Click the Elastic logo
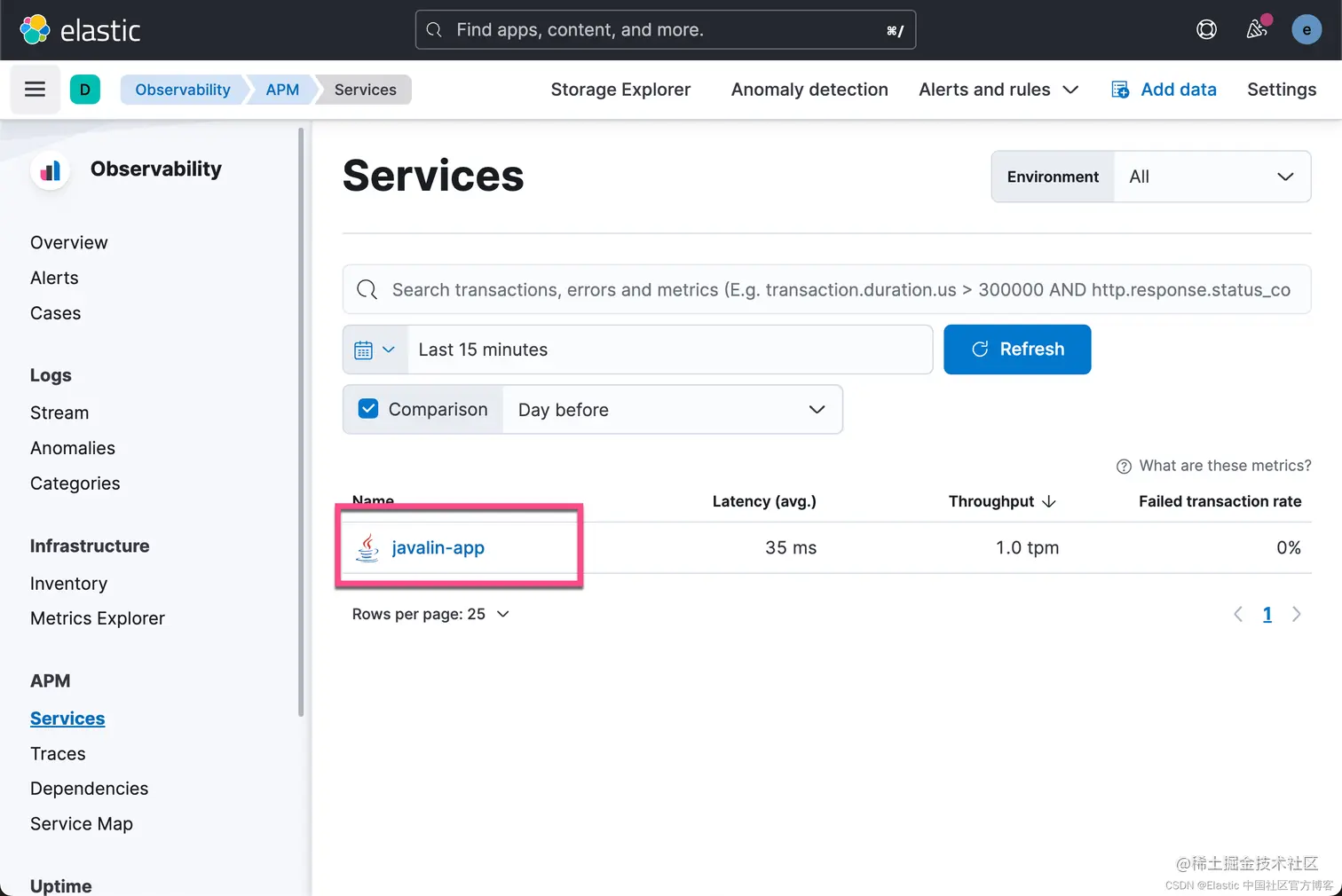The height and width of the screenshot is (896, 1342). pos(80,30)
